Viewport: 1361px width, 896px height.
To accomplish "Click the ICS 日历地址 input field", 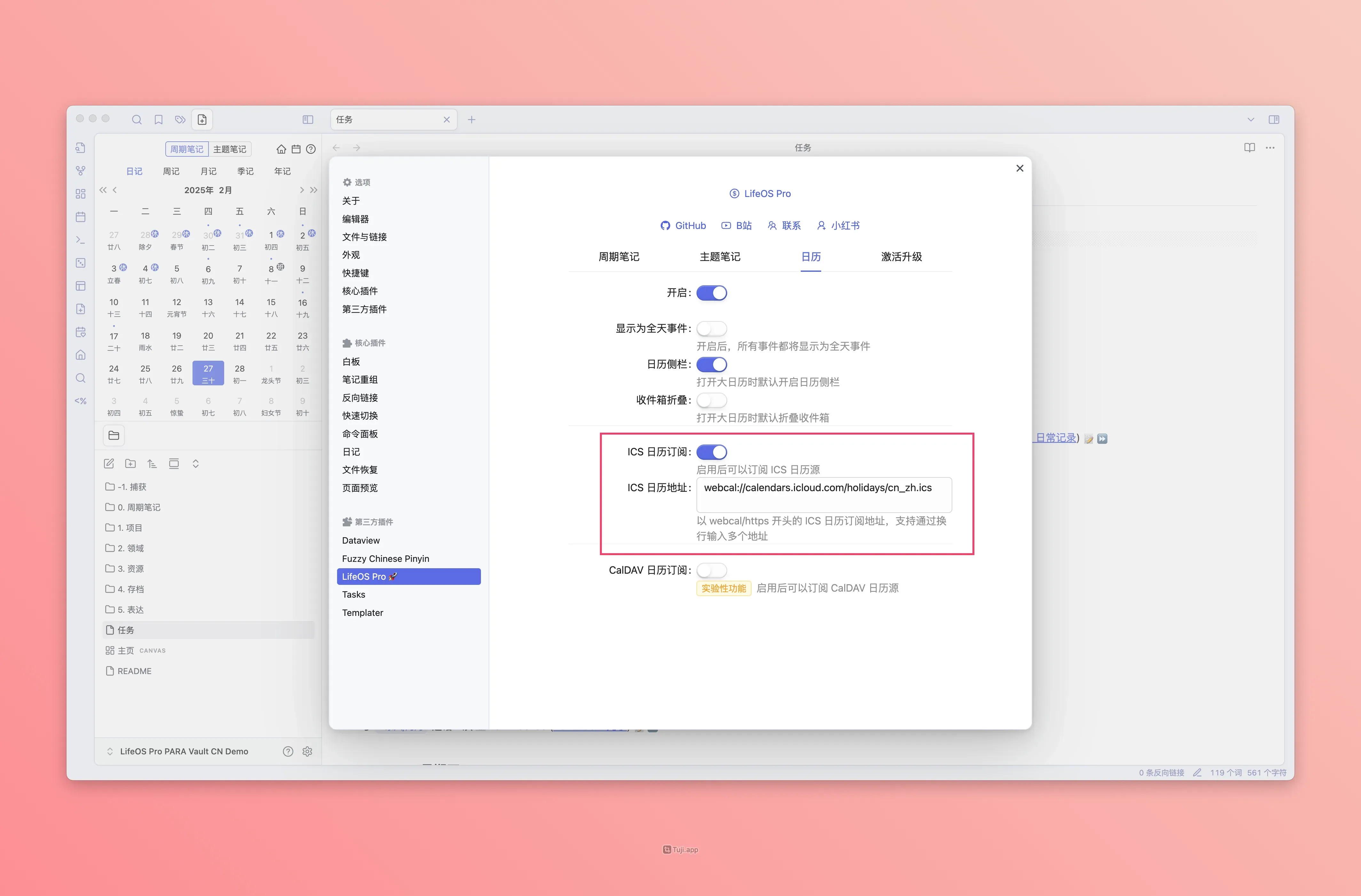I will [x=823, y=495].
